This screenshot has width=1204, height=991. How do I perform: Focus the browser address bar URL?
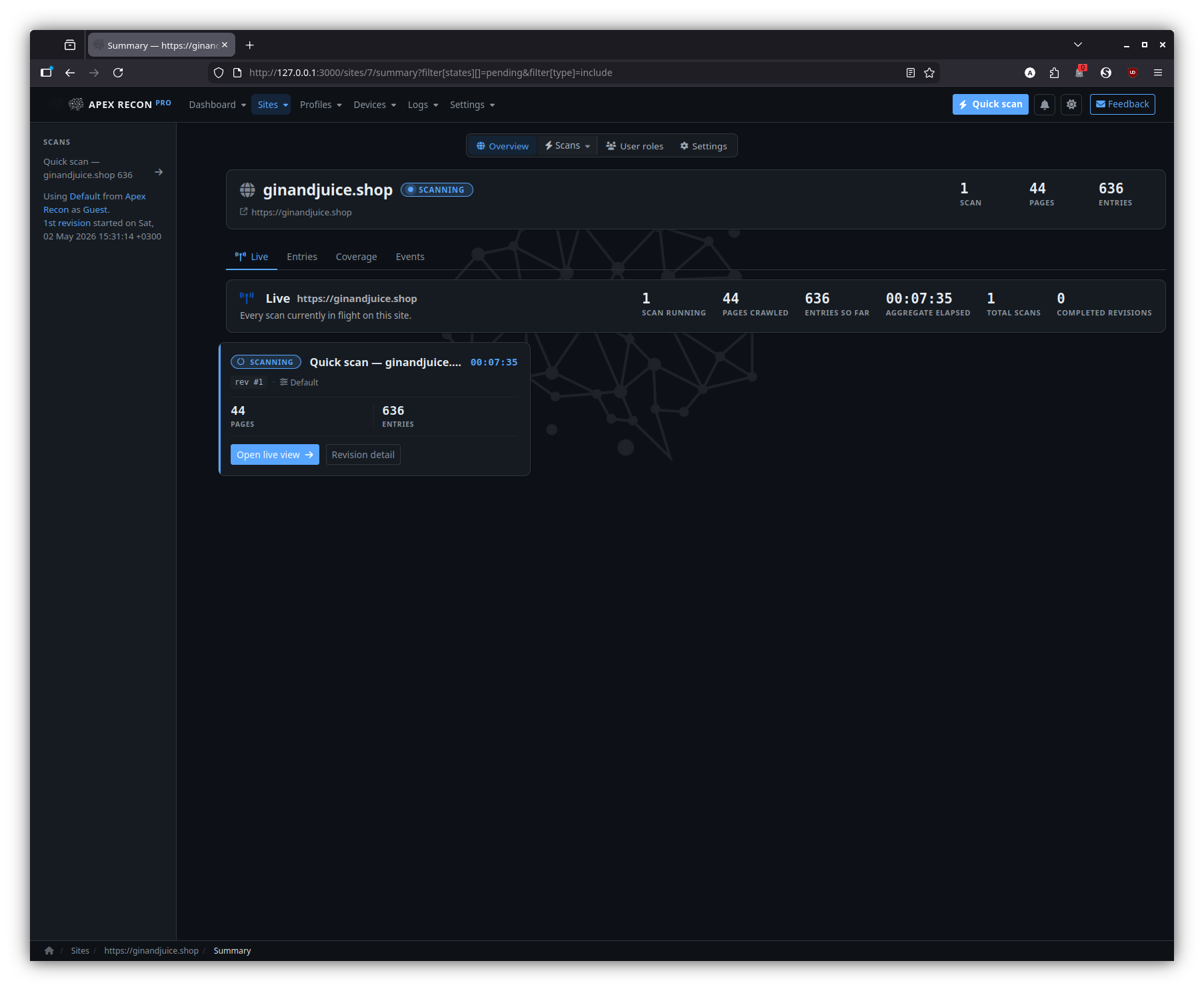coord(573,73)
